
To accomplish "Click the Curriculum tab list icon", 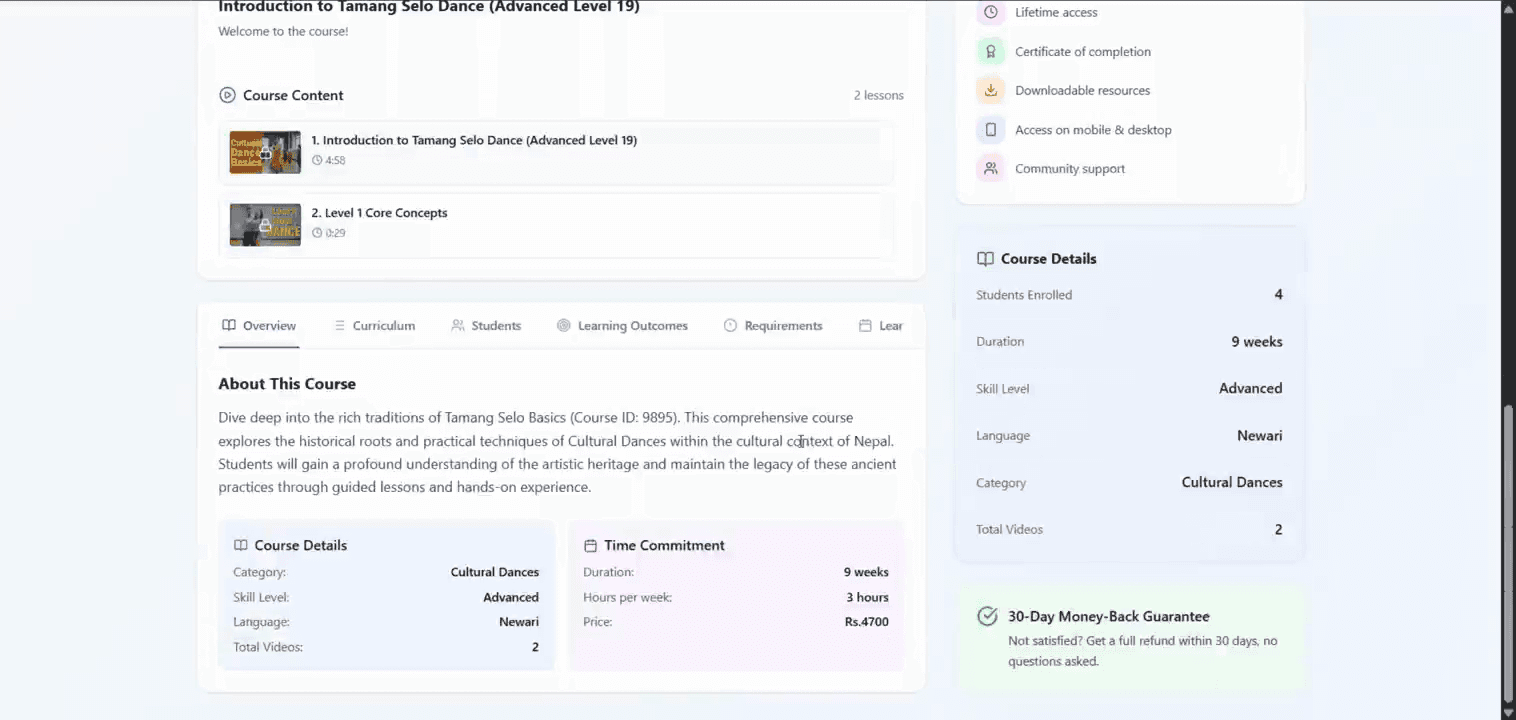I will 339,325.
